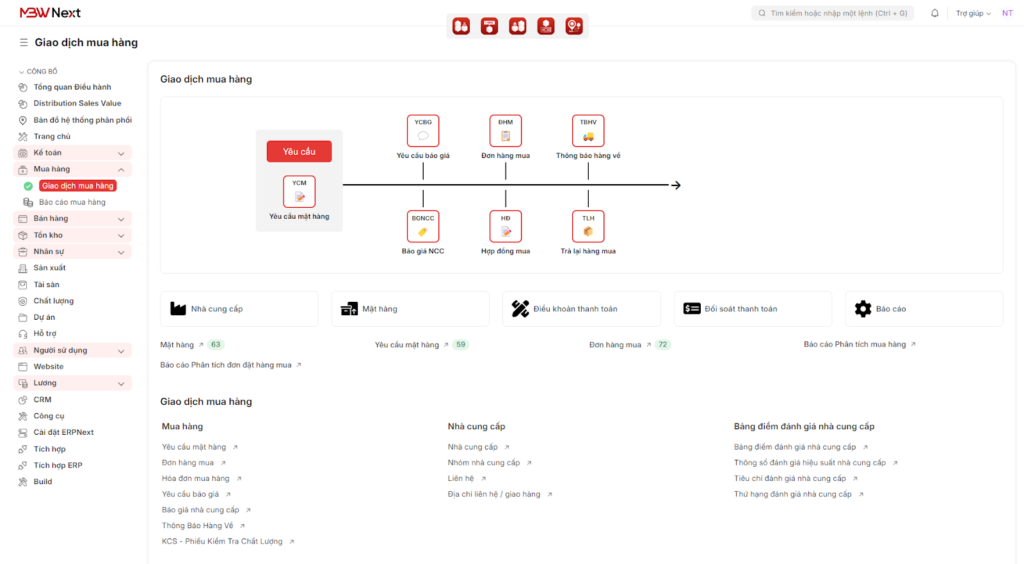Click the red Yêu cầu button
This screenshot has height=564, width=1024.
[x=299, y=151]
